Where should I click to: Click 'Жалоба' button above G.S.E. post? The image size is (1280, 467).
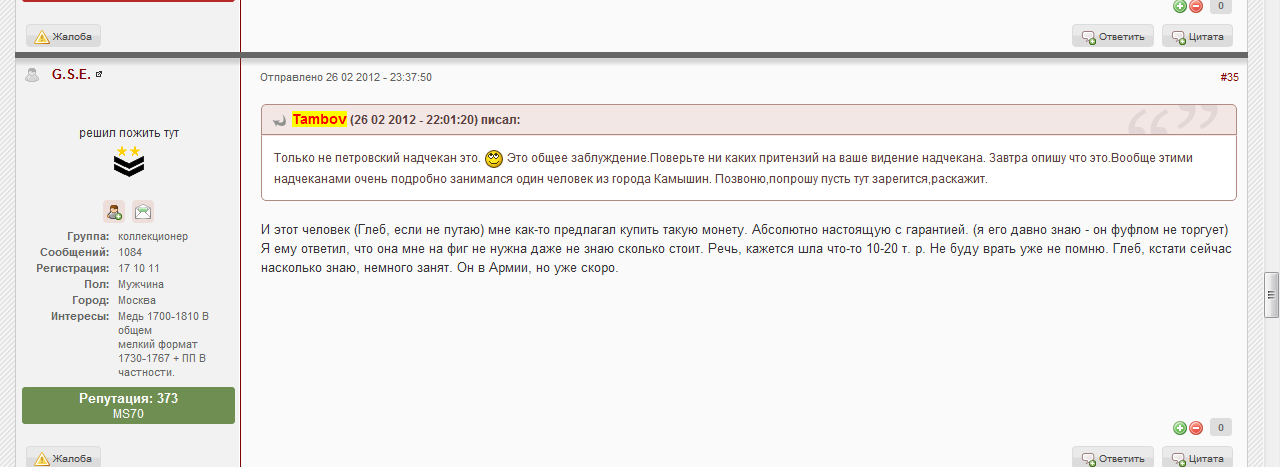pos(64,36)
